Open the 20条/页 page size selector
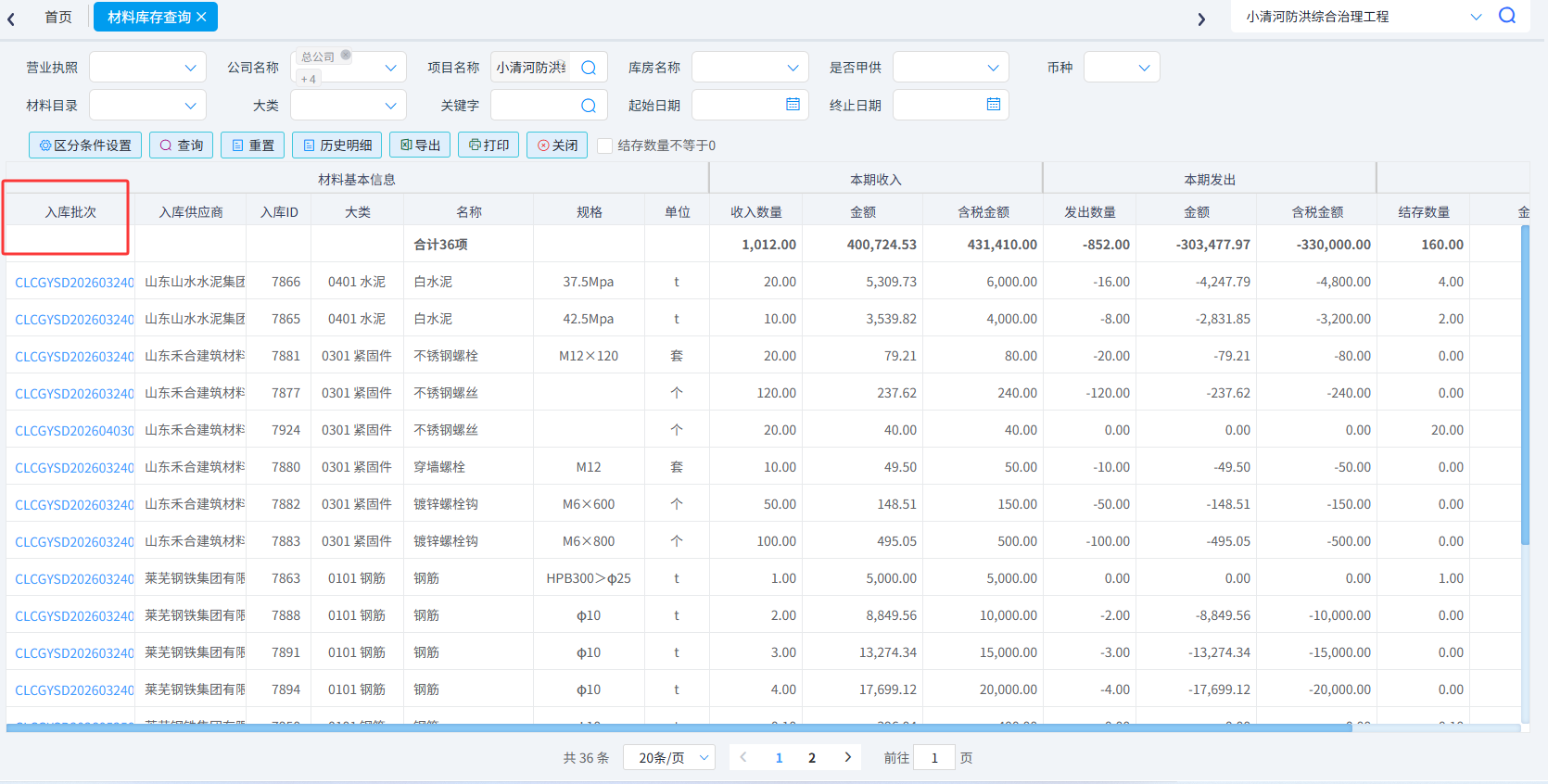 point(669,757)
